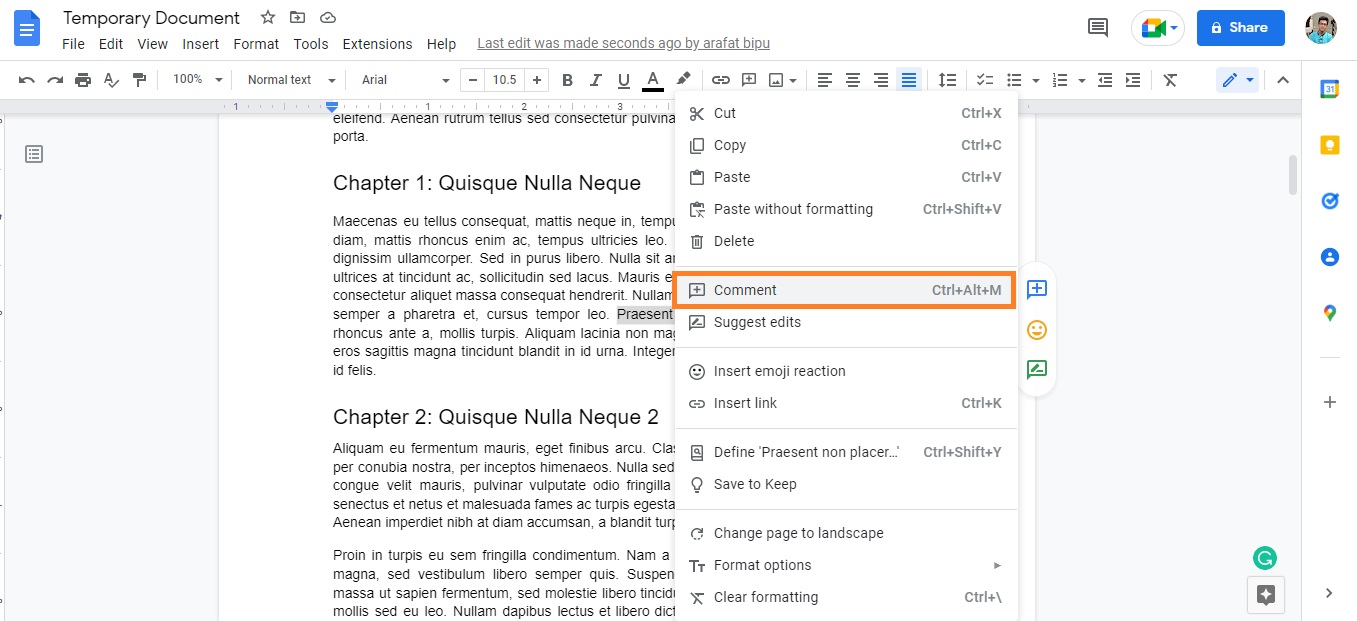Run the spelling and grammar check
Screen dimensions: 1357x621
pos(111,79)
